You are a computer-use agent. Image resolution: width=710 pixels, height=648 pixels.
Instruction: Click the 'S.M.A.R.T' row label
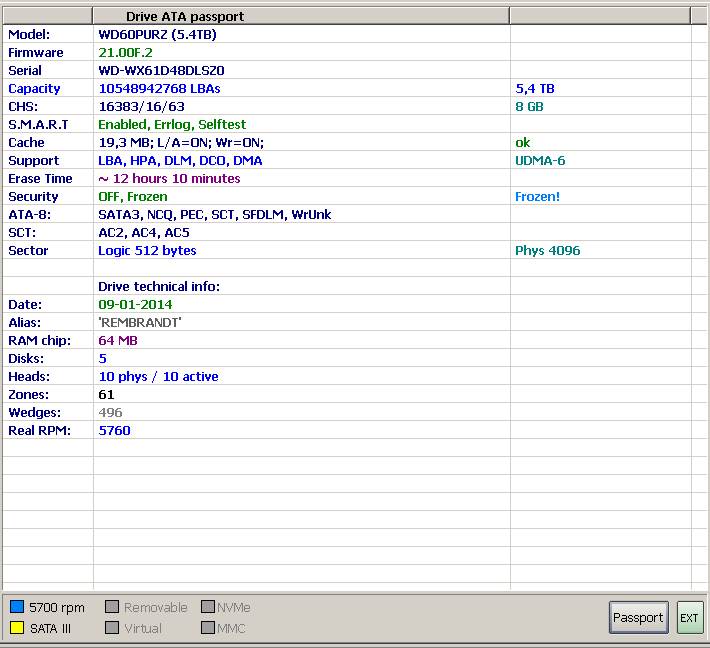(38, 125)
